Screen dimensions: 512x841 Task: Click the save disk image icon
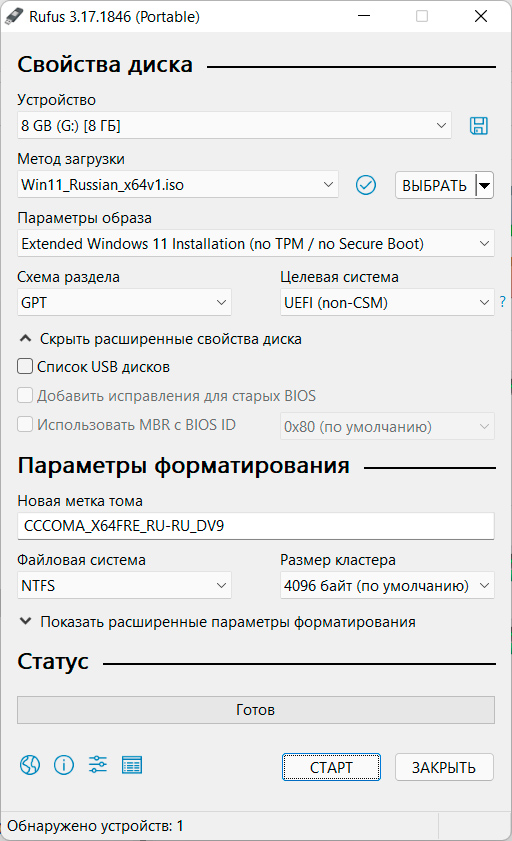(479, 126)
